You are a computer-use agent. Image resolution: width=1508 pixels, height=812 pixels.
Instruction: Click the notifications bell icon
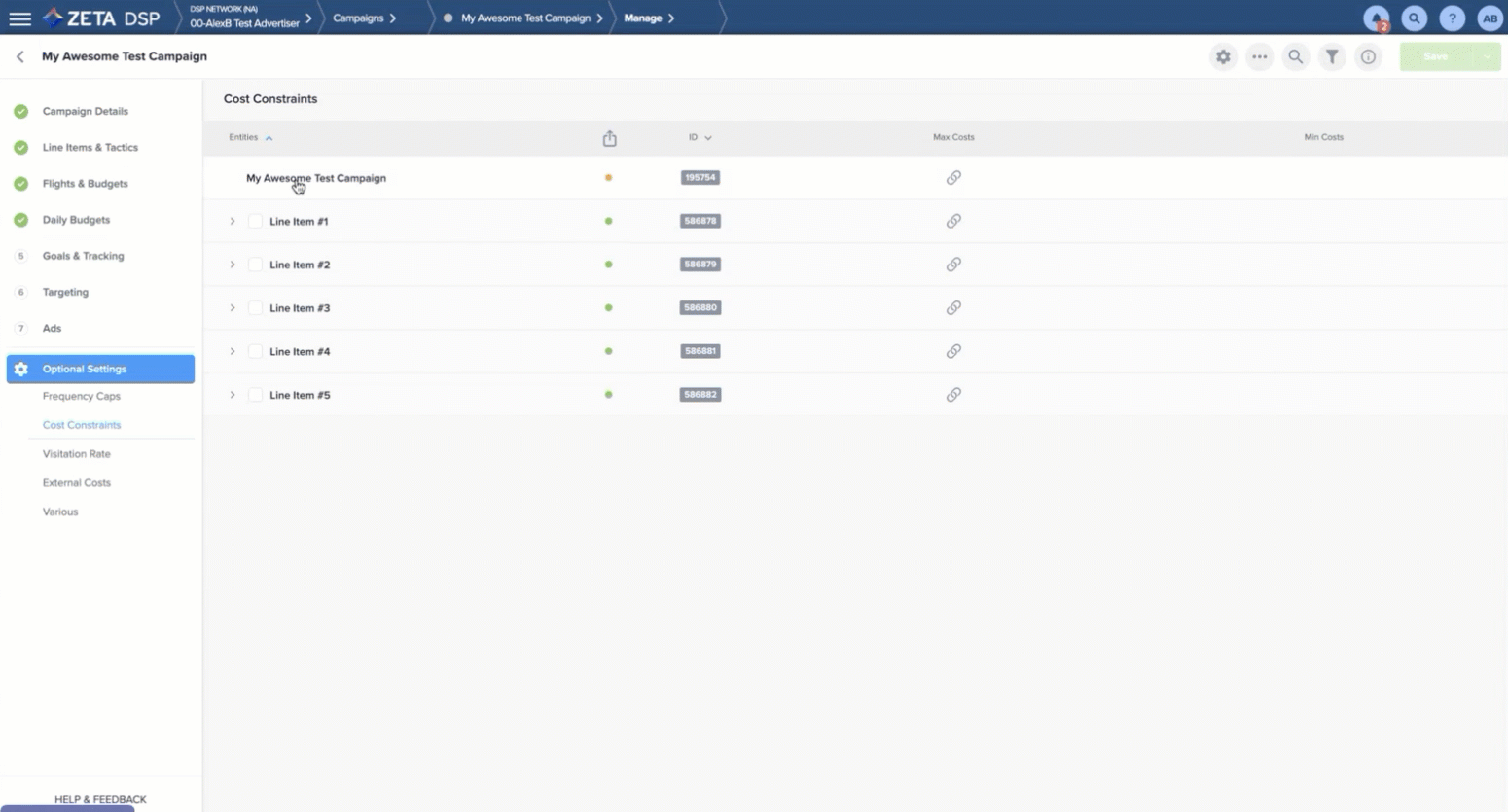[1376, 18]
